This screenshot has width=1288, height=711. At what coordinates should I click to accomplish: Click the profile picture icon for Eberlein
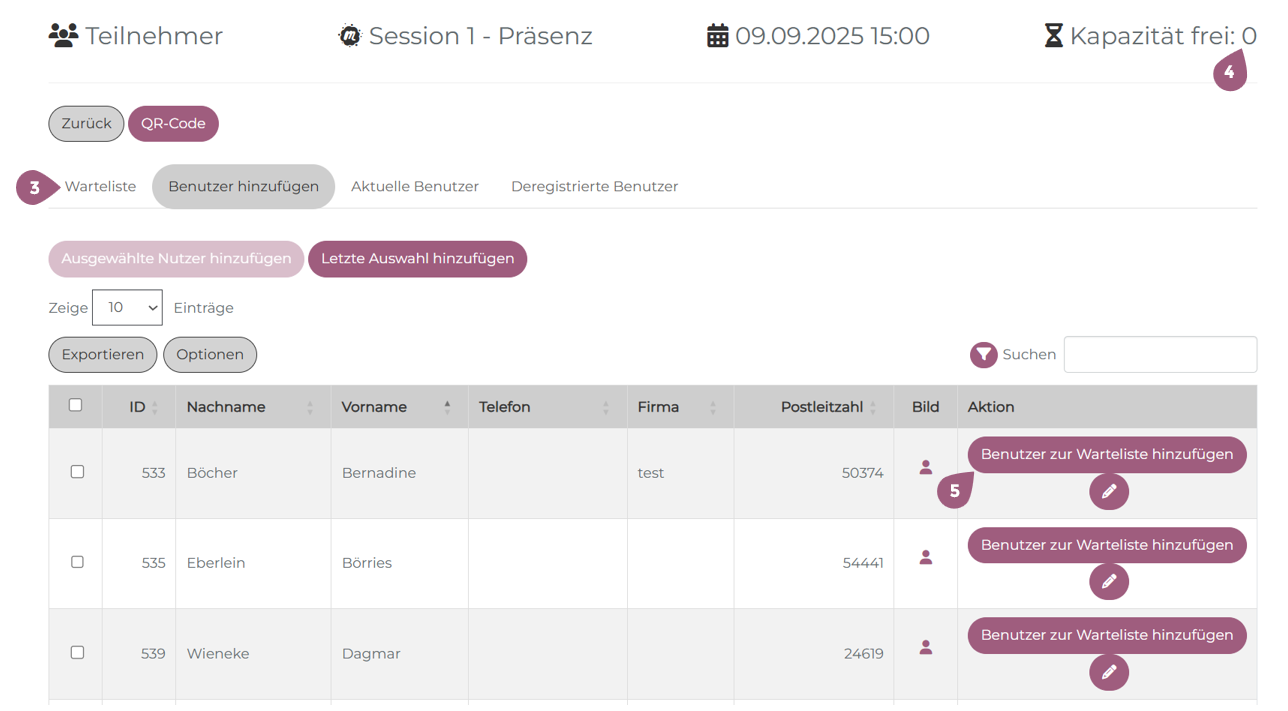[x=926, y=557]
